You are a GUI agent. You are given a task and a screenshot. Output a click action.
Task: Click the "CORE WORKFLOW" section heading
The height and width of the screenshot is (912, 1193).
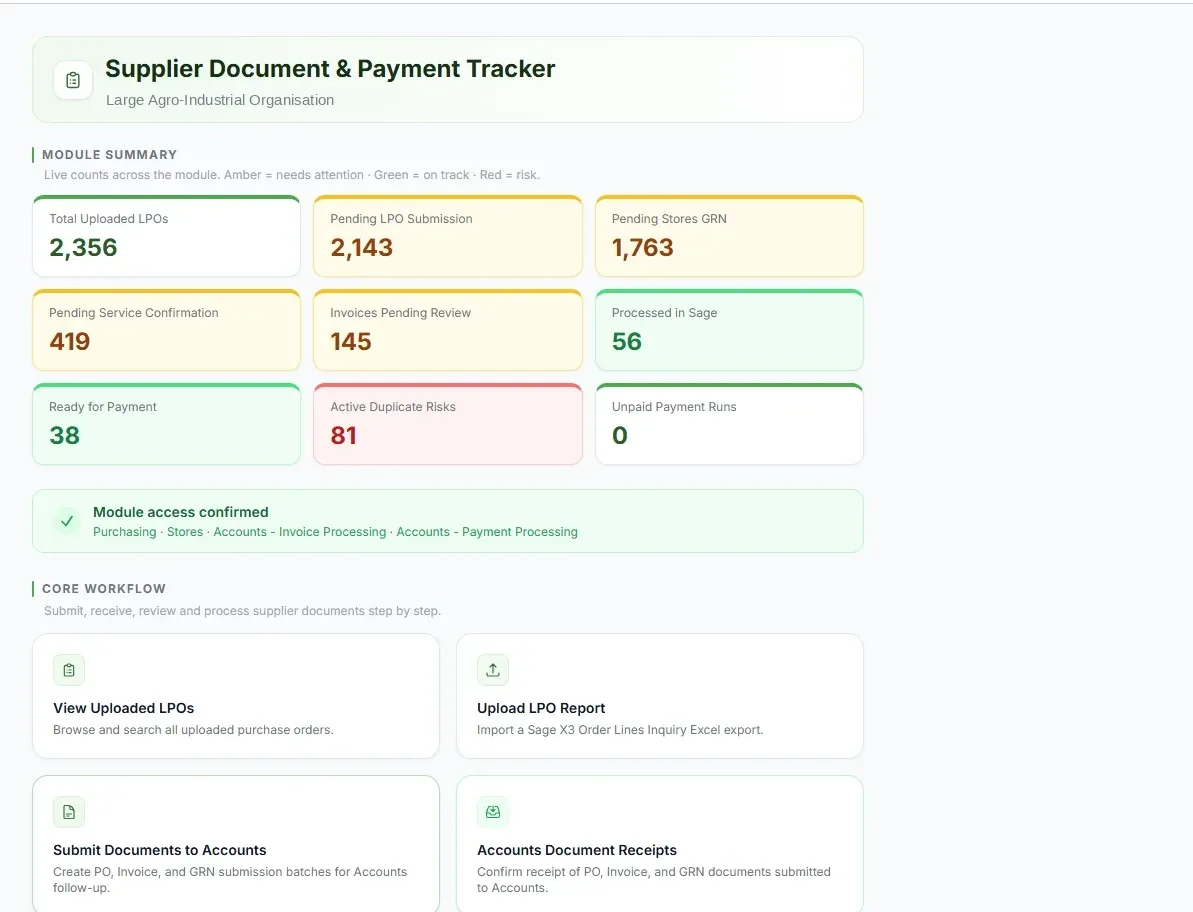(x=103, y=589)
